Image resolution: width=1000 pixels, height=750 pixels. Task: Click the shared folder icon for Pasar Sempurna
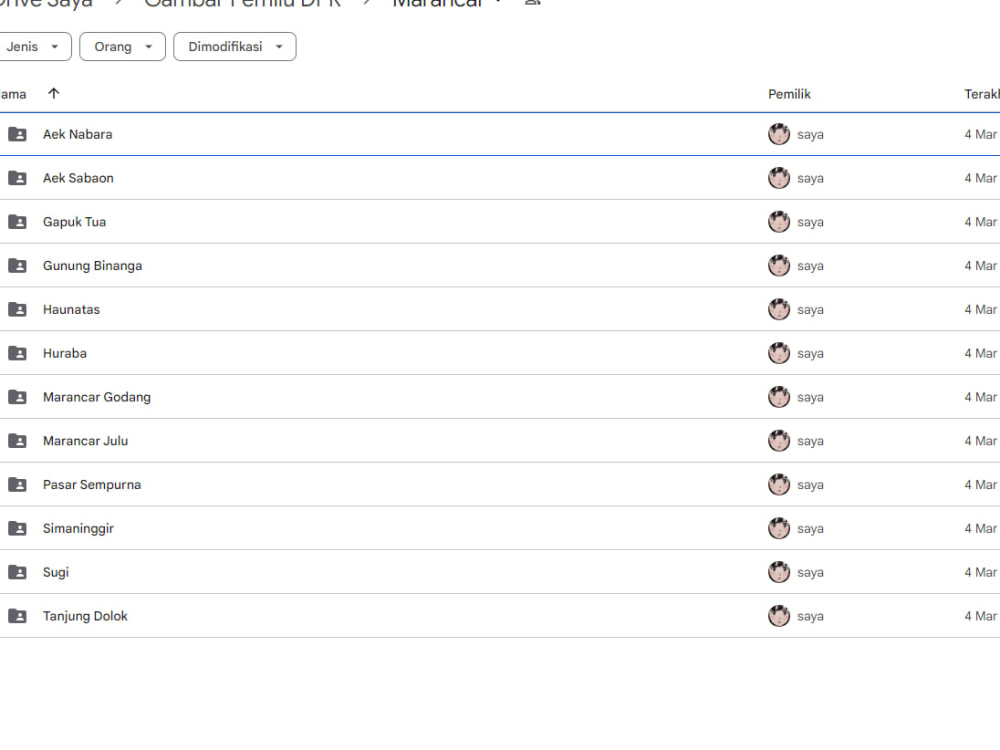tap(17, 485)
